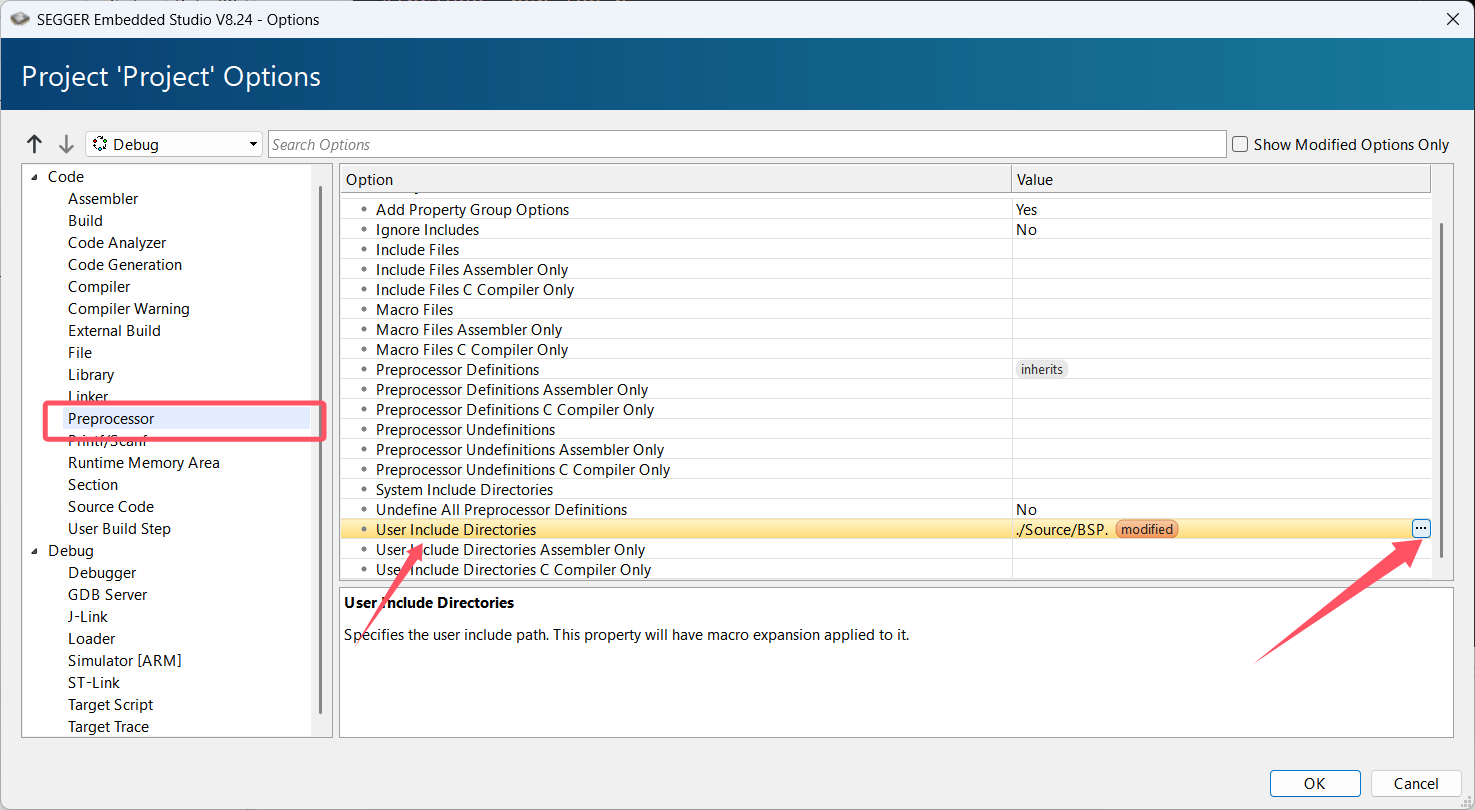1475x810 pixels.
Task: Select Preprocessor Undefinitions C Compiler Only row
Action: pyautogui.click(x=886, y=470)
